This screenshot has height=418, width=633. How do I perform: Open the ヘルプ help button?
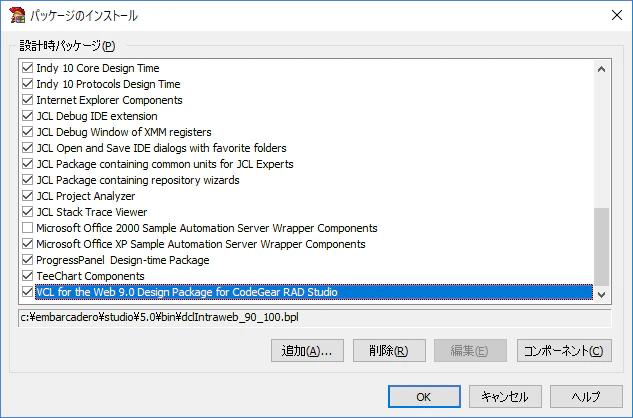586,397
